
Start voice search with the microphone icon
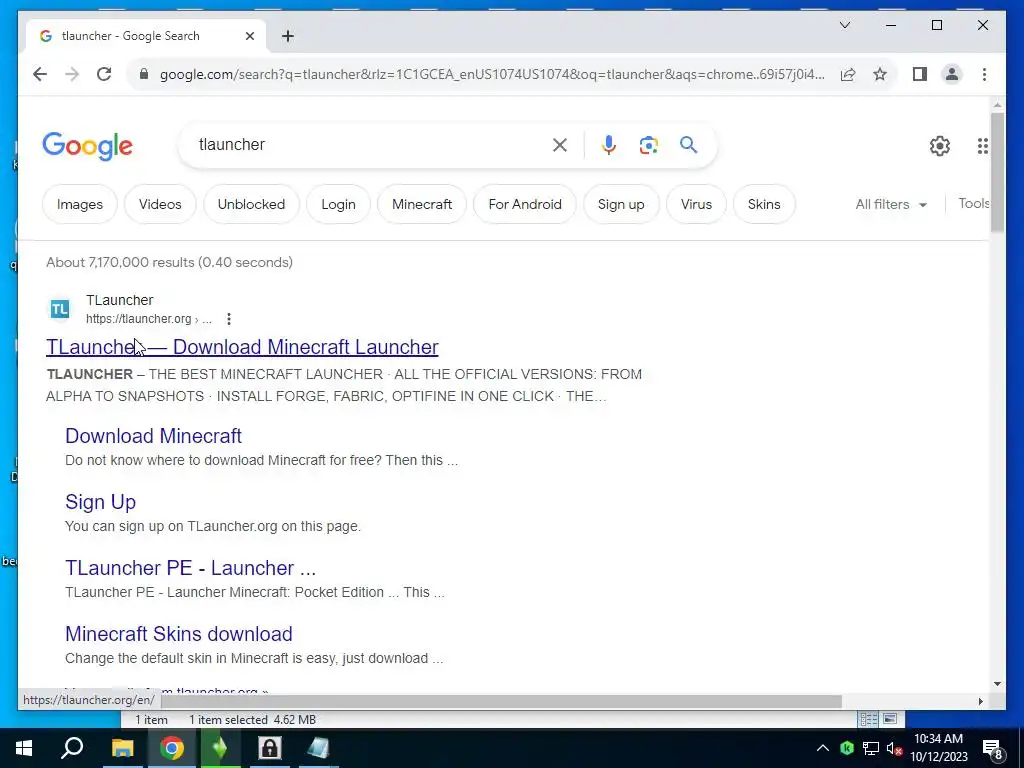[x=609, y=145]
